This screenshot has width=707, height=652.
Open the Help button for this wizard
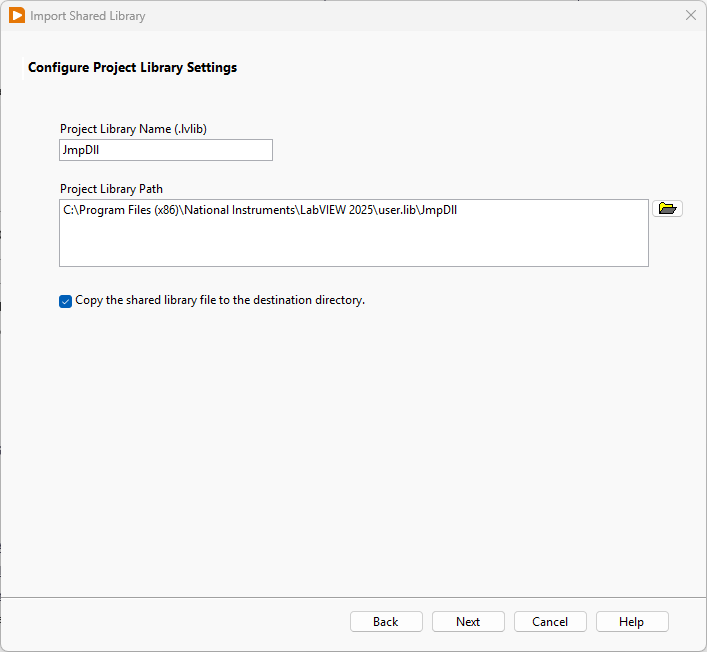[632, 622]
